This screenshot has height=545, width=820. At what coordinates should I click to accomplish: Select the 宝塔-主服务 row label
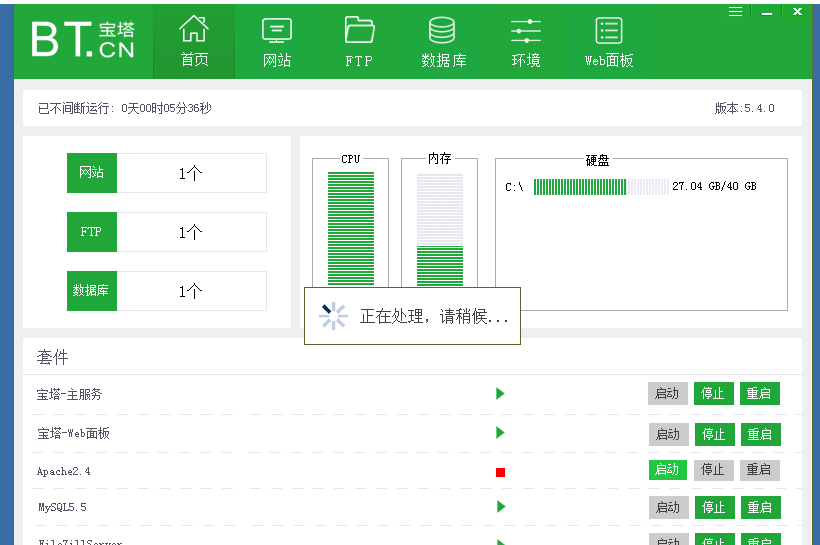pos(70,394)
